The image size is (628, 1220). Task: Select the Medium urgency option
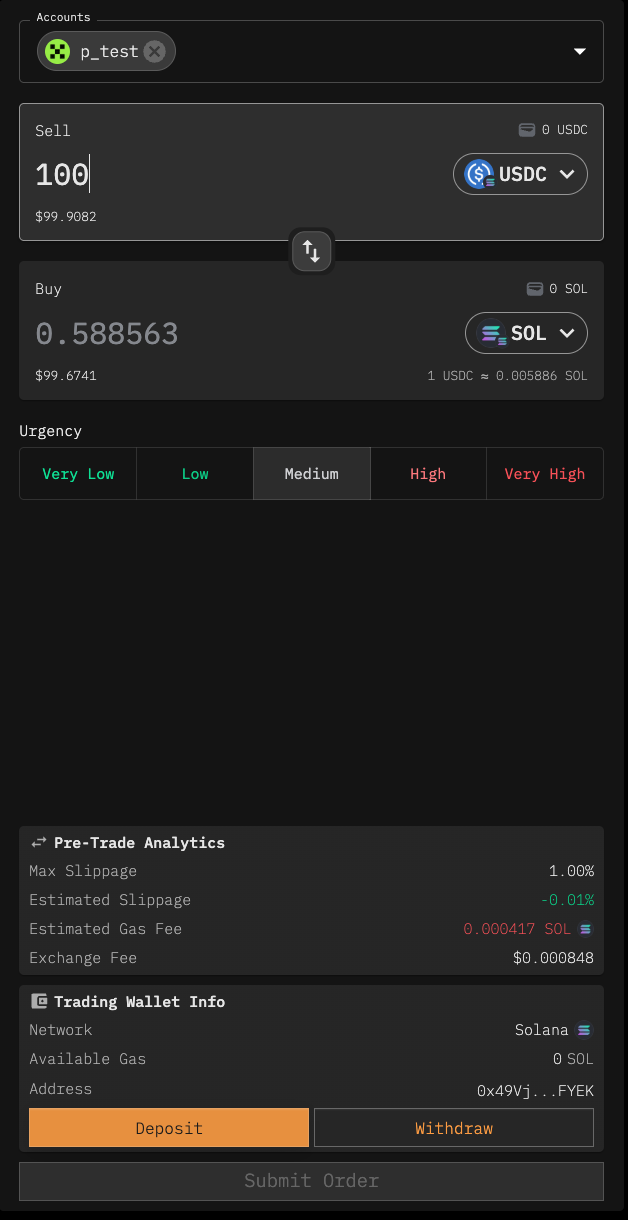(x=311, y=474)
